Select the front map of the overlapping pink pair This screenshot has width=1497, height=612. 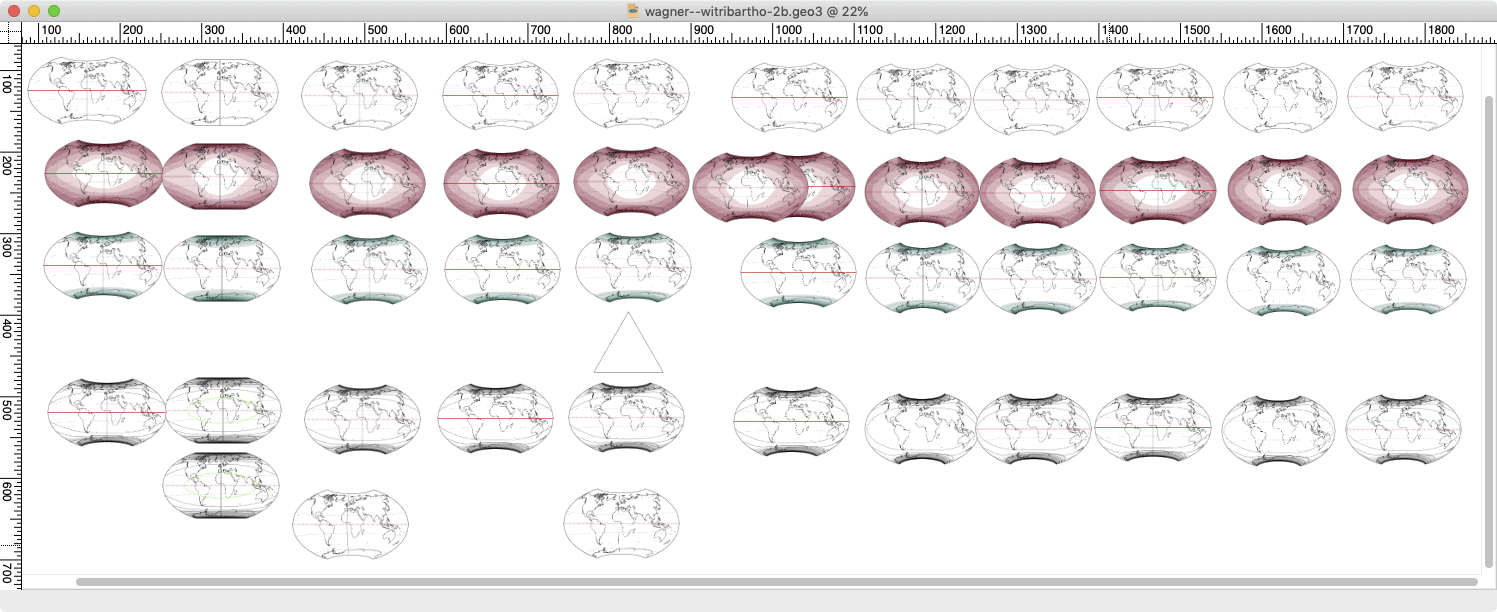click(x=750, y=187)
